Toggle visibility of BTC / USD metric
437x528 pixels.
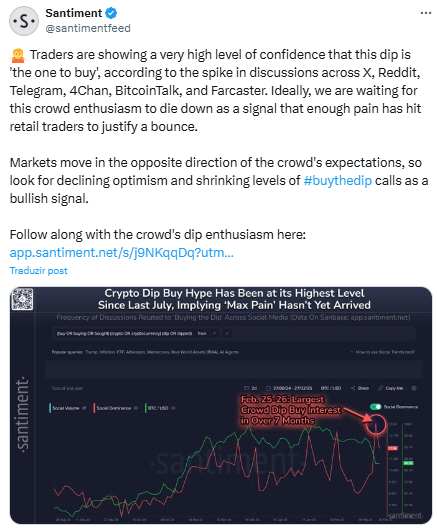click(x=173, y=408)
